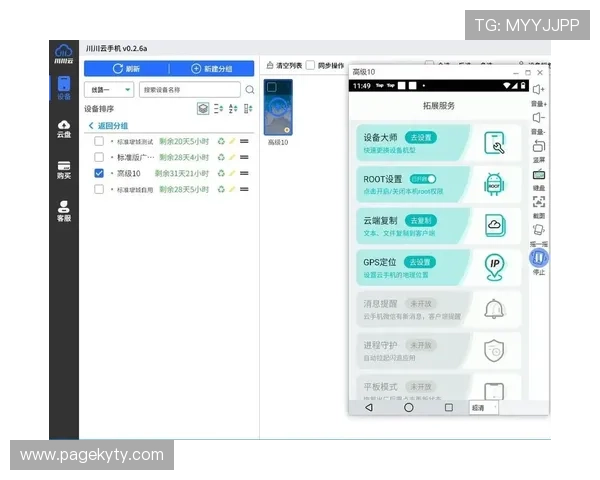Click the 未开放 badge for 进程守护
Image resolution: width=600 pixels, height=480 pixels.
coord(421,345)
